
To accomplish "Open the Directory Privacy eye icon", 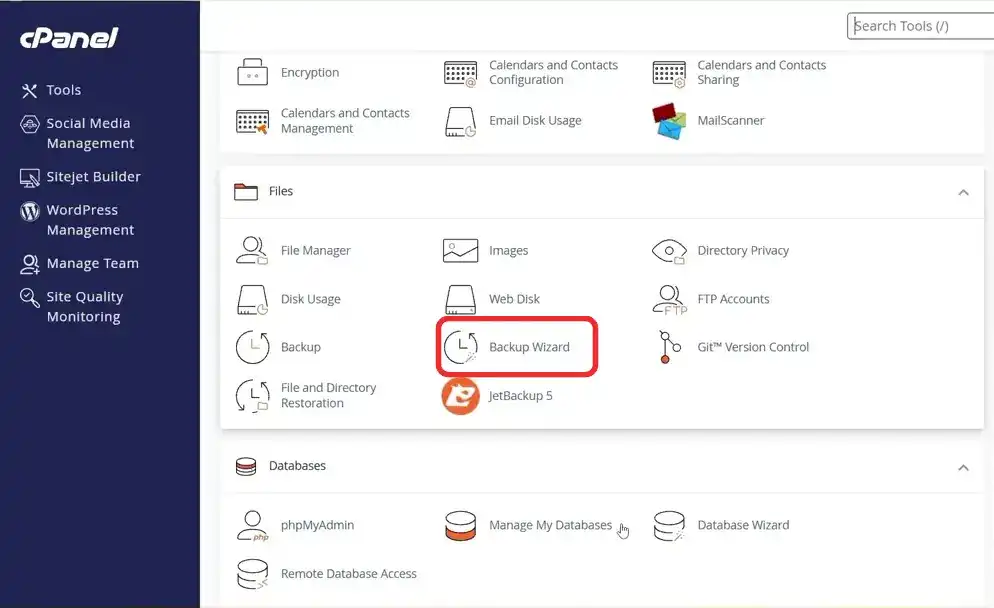I will click(x=669, y=251).
